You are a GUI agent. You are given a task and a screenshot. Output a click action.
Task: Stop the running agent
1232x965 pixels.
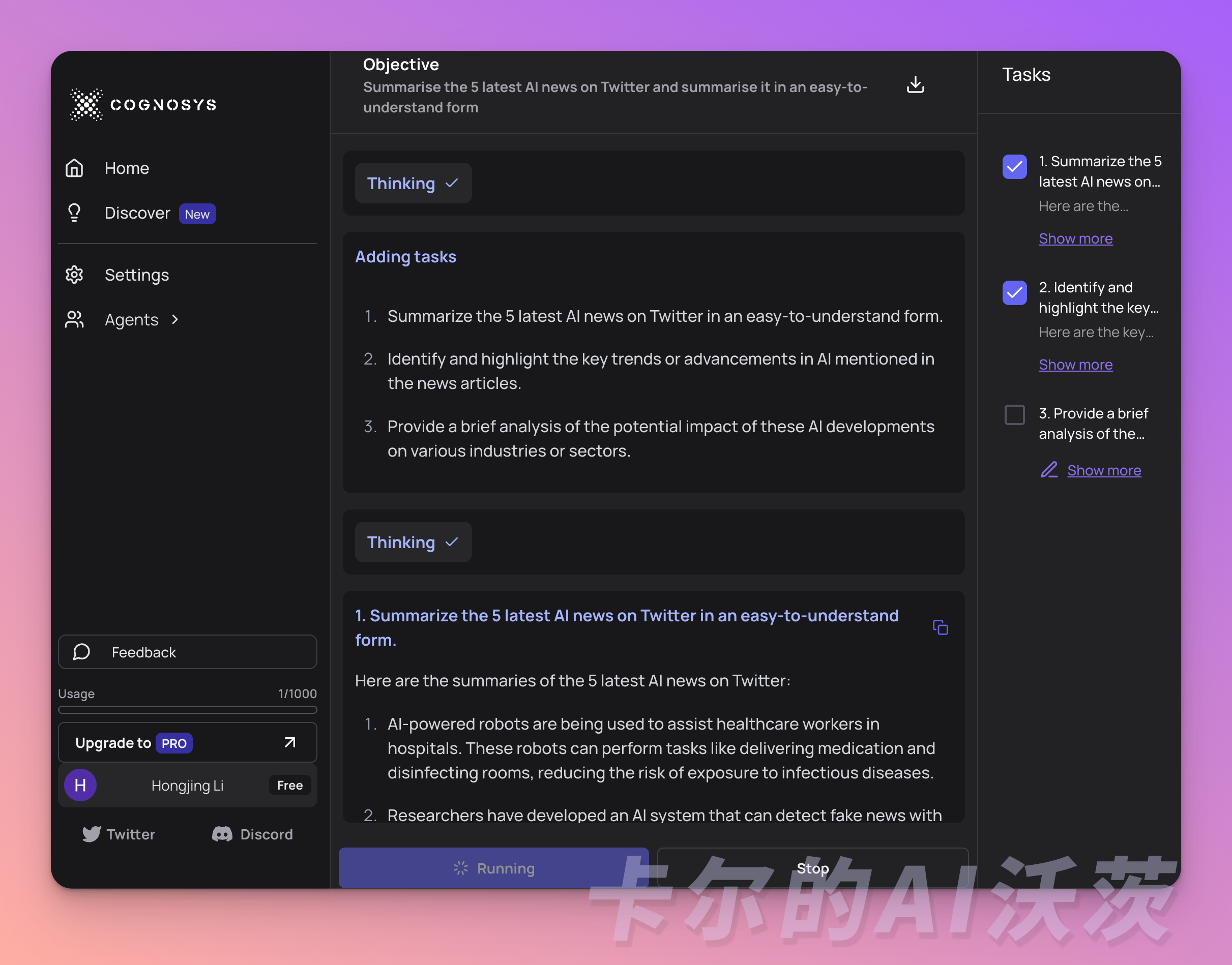[813, 868]
